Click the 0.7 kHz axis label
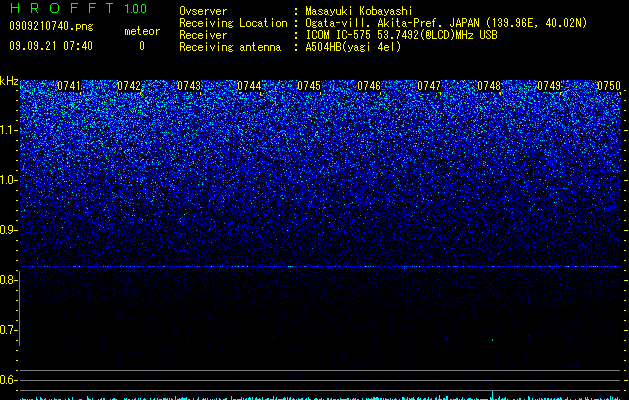629x400 pixels. click(8, 330)
